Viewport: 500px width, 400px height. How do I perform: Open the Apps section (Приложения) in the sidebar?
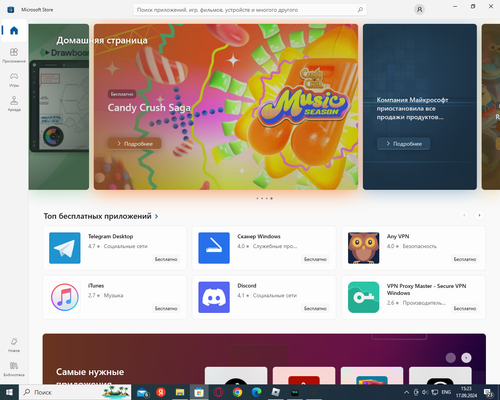[14, 55]
